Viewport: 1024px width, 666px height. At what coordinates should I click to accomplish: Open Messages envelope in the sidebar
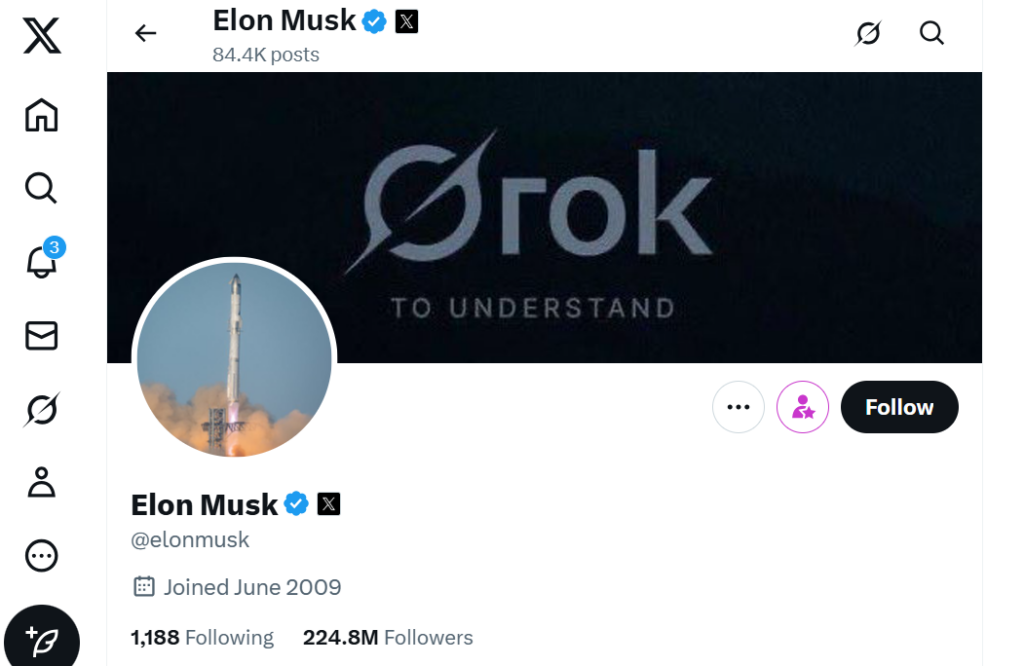(41, 336)
